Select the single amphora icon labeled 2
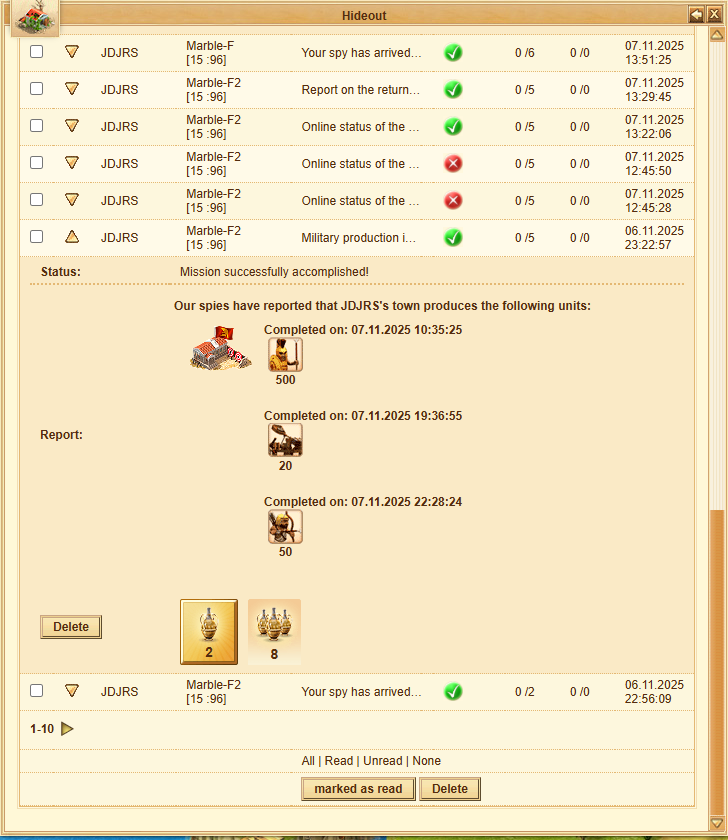Image resolution: width=728 pixels, height=840 pixels. [209, 631]
